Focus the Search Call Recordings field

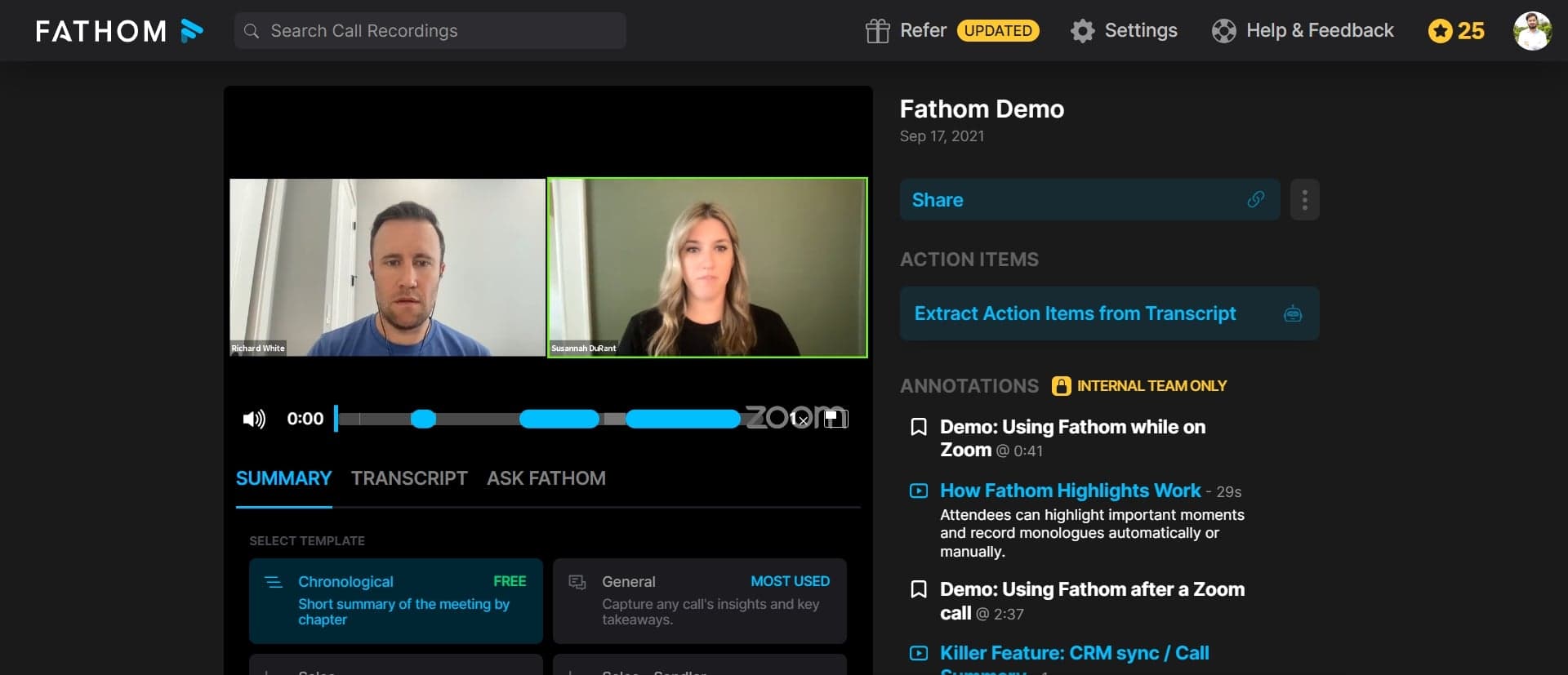pos(441,31)
